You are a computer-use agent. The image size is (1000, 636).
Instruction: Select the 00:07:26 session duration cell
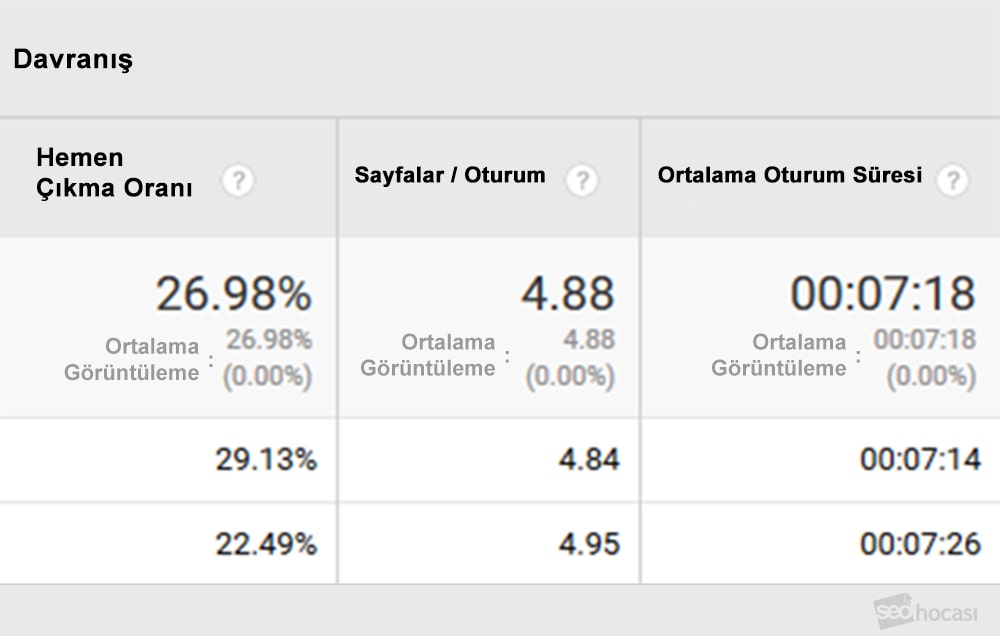click(920, 544)
